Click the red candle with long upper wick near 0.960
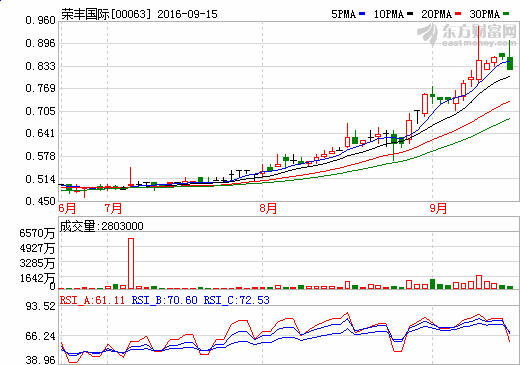 click(479, 69)
